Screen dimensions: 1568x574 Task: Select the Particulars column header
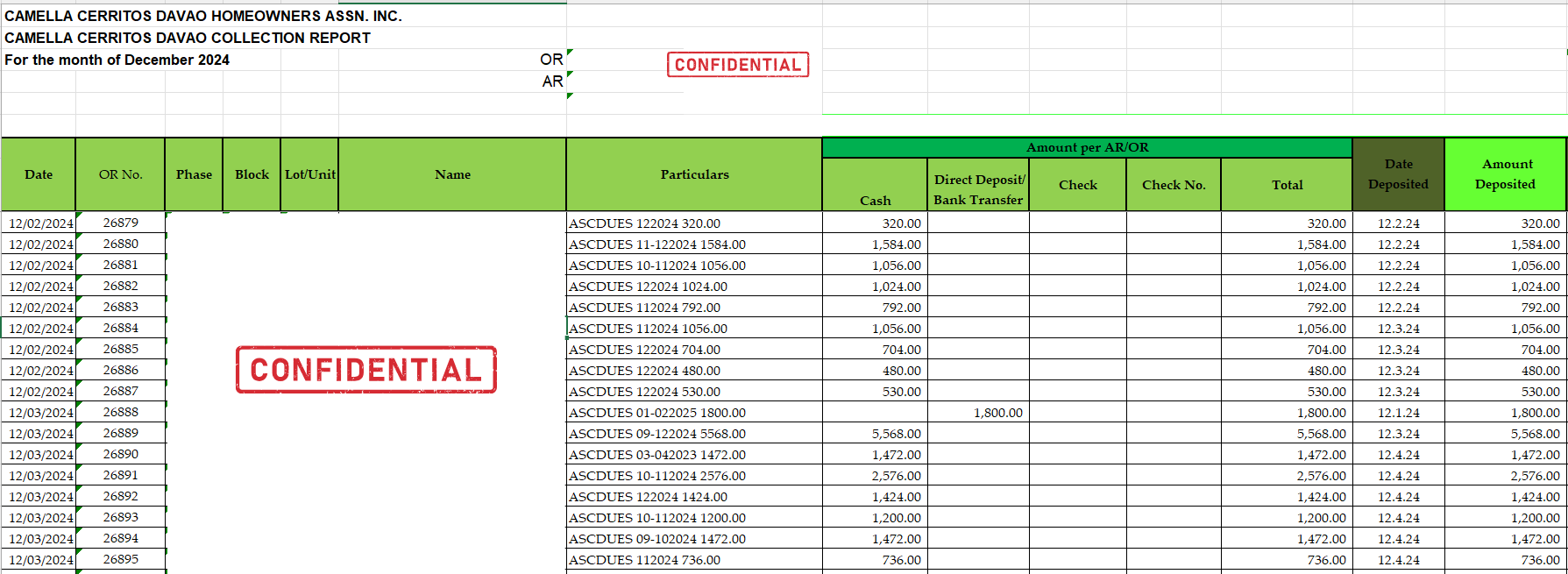(x=694, y=174)
